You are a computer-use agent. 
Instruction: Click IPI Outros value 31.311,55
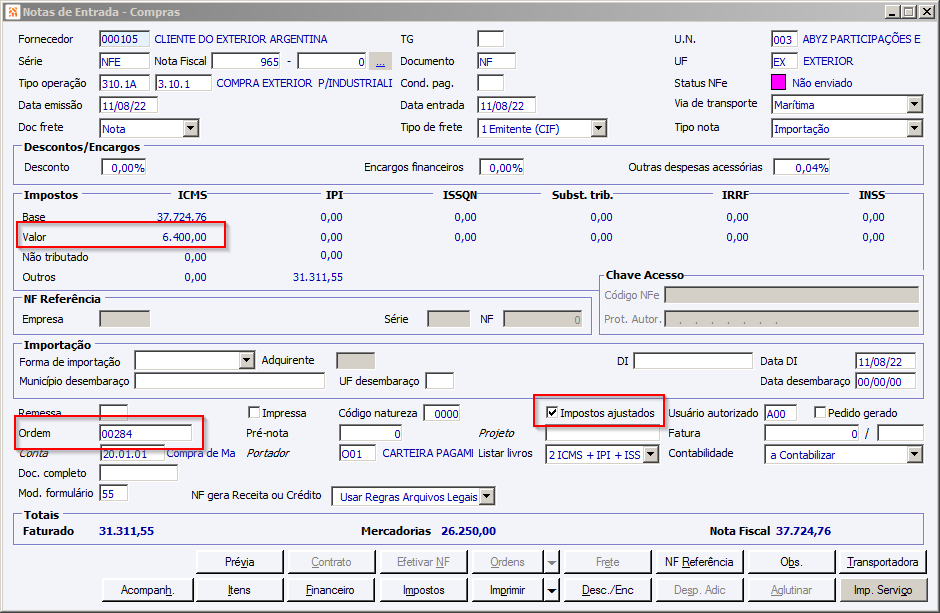click(x=318, y=277)
